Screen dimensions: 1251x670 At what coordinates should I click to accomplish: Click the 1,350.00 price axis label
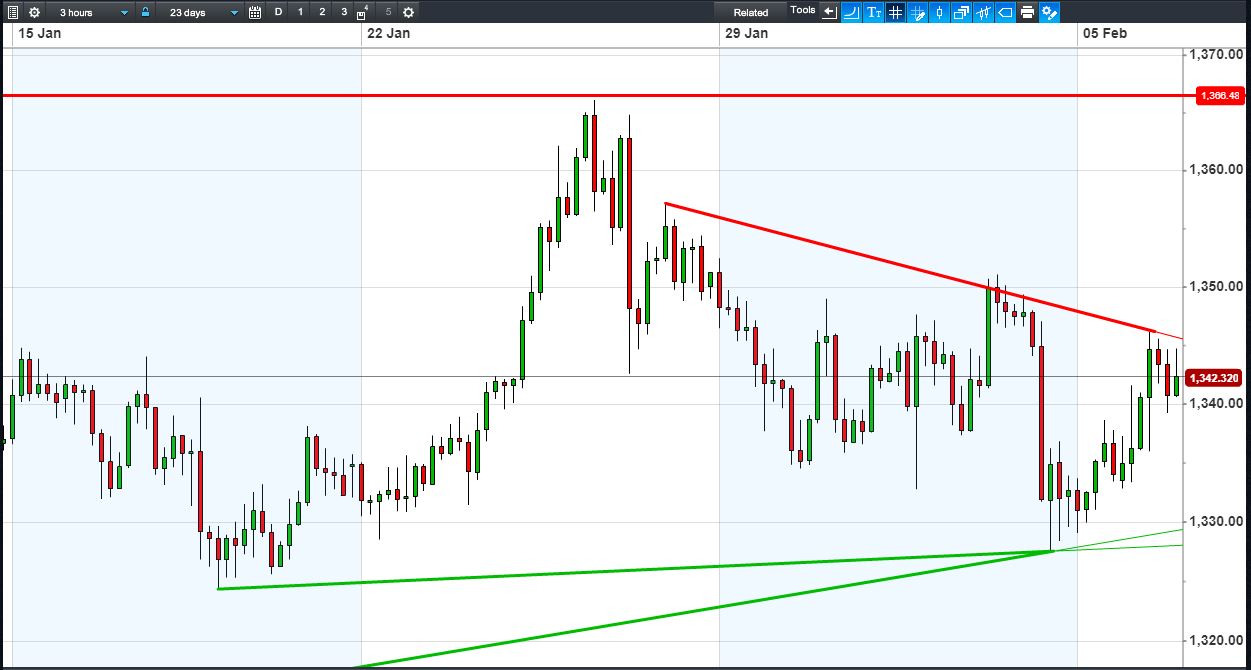click(1218, 287)
